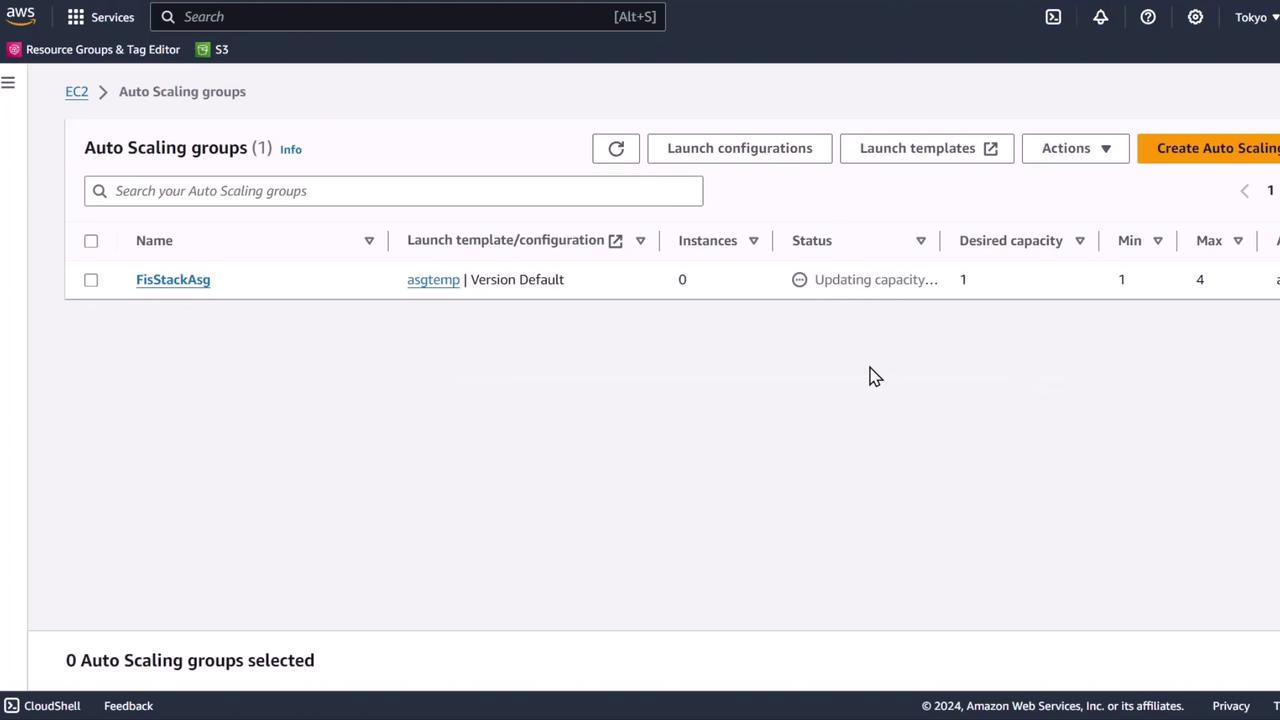The image size is (1280, 720).
Task: Open the FisStackAsg group link
Action: pos(173,280)
